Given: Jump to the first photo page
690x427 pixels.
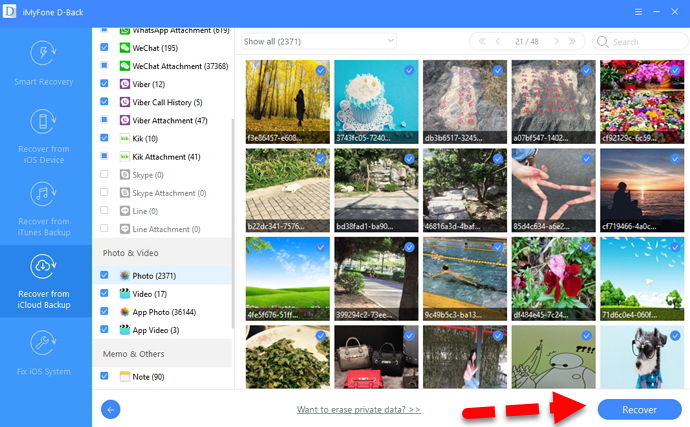Looking at the screenshot, I should click(x=482, y=42).
